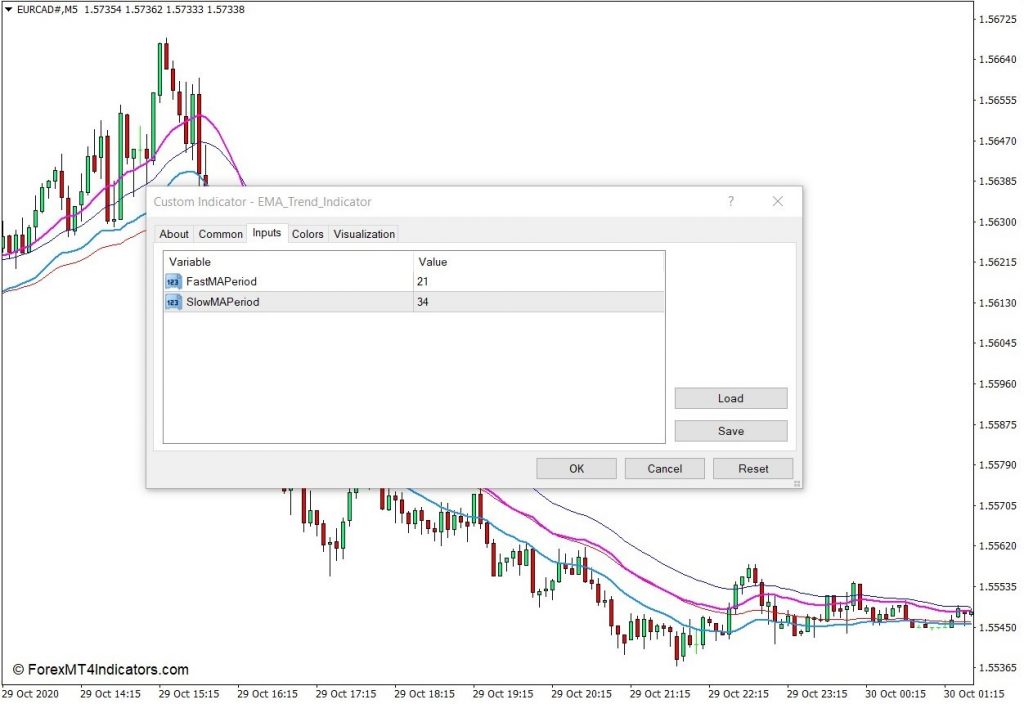
Task: Close the EMA_Trend_Indicator dialog
Action: click(777, 201)
